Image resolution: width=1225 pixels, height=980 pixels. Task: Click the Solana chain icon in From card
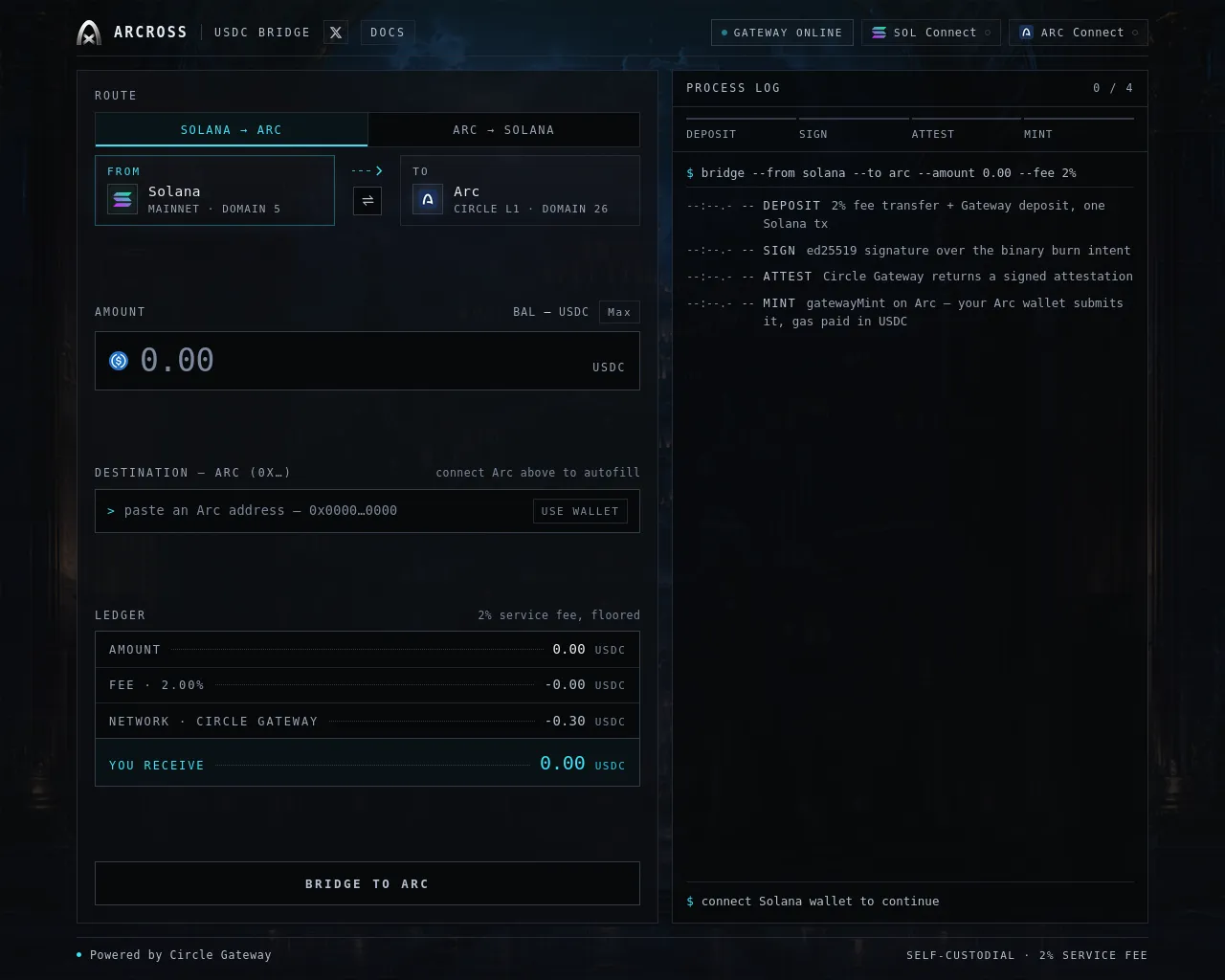pyautogui.click(x=122, y=199)
